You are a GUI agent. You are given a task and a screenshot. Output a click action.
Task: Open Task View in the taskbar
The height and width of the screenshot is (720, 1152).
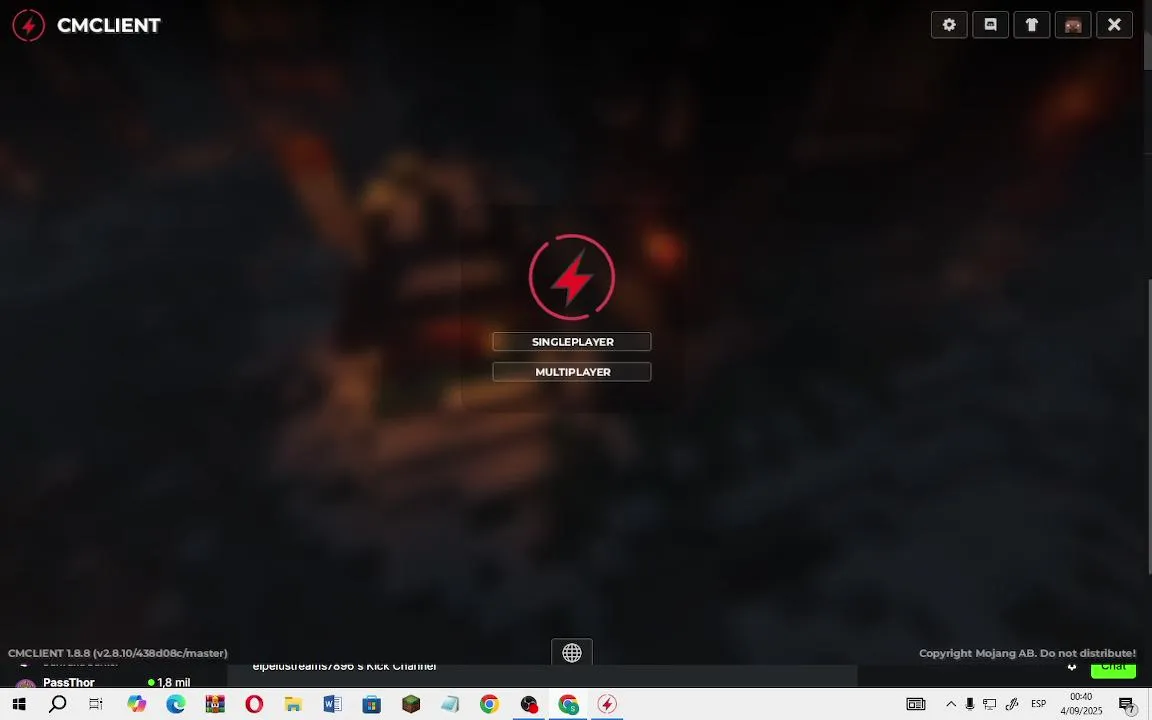(x=96, y=704)
